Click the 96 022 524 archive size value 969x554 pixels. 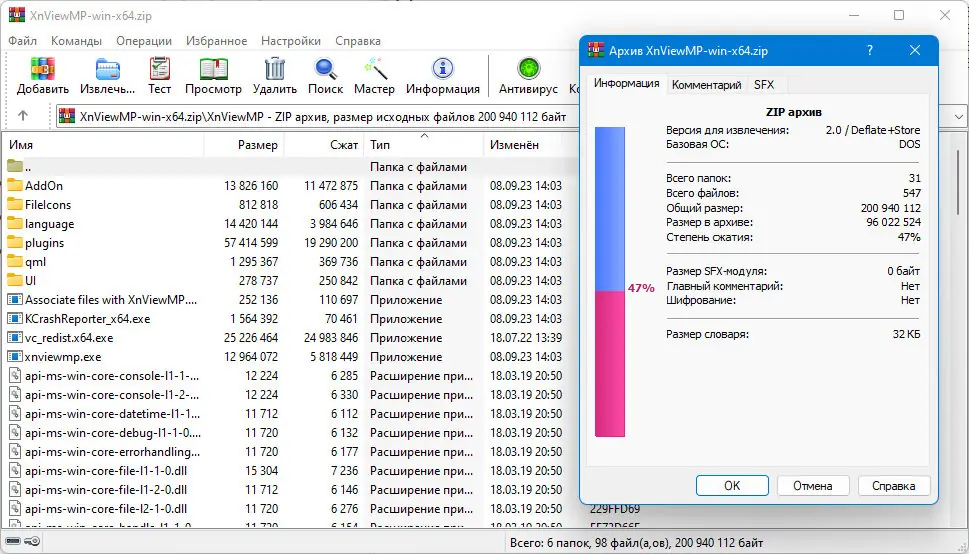click(x=893, y=222)
